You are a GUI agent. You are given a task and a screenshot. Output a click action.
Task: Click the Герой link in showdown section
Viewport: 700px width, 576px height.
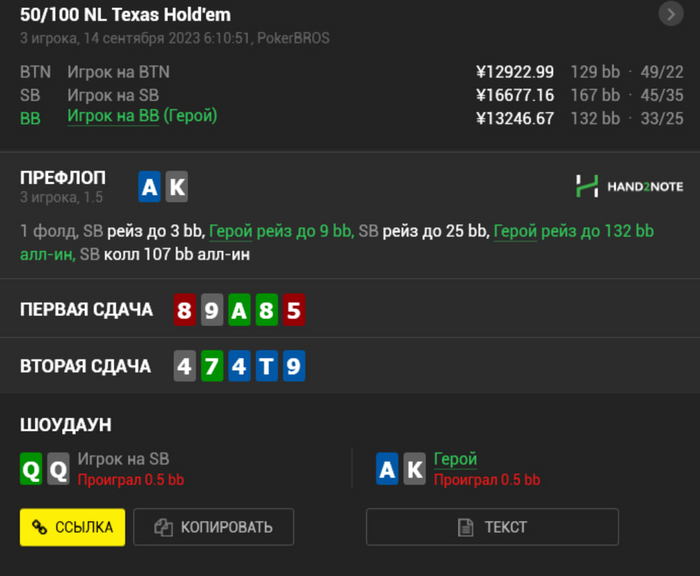click(x=455, y=459)
